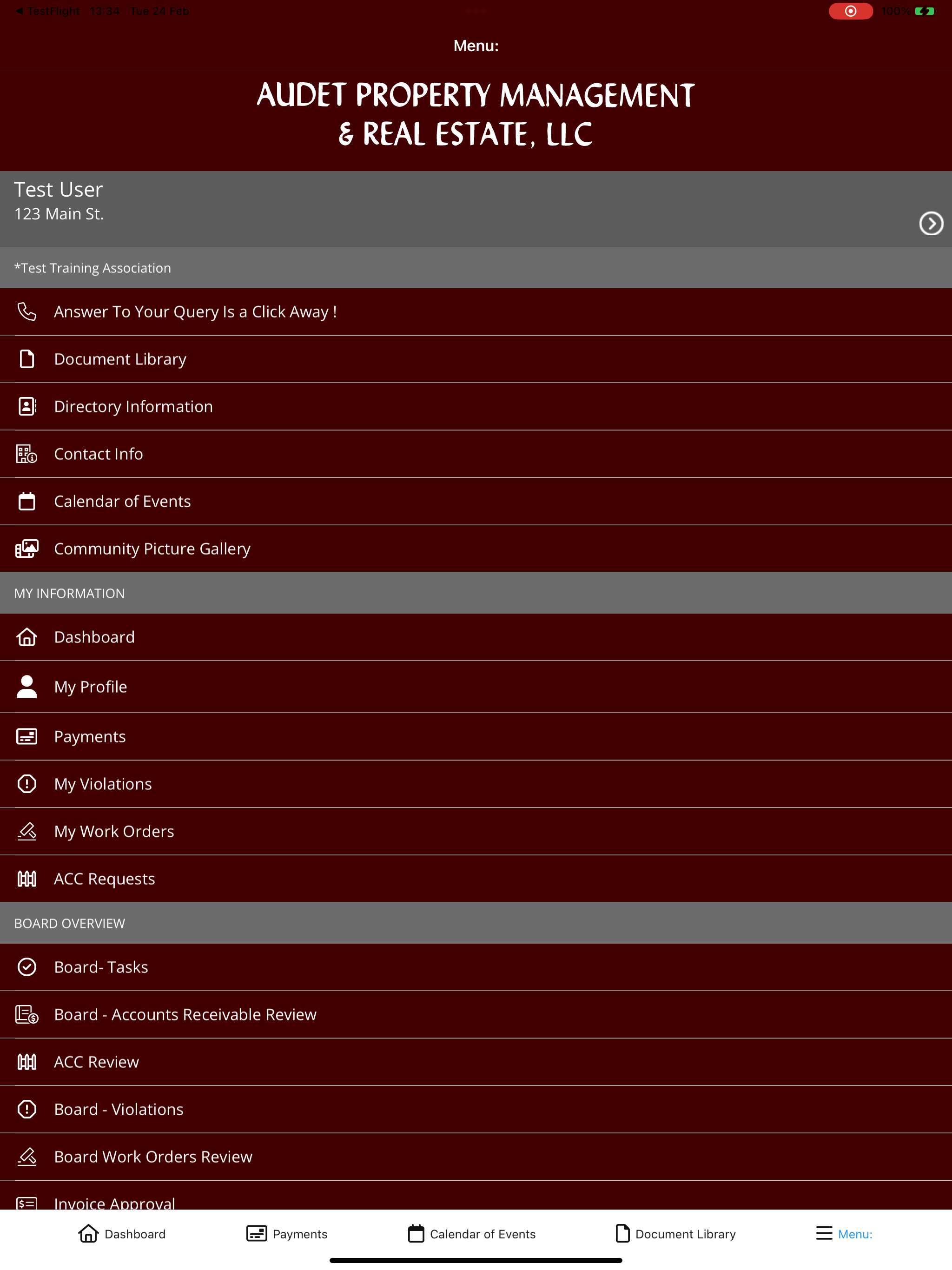
Task: Open Directory Information menu entry
Action: point(476,406)
